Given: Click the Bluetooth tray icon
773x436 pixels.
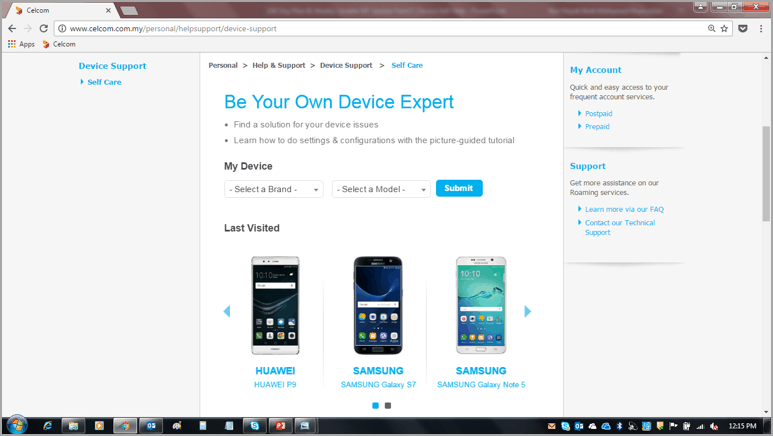Looking at the screenshot, I should point(620,426).
